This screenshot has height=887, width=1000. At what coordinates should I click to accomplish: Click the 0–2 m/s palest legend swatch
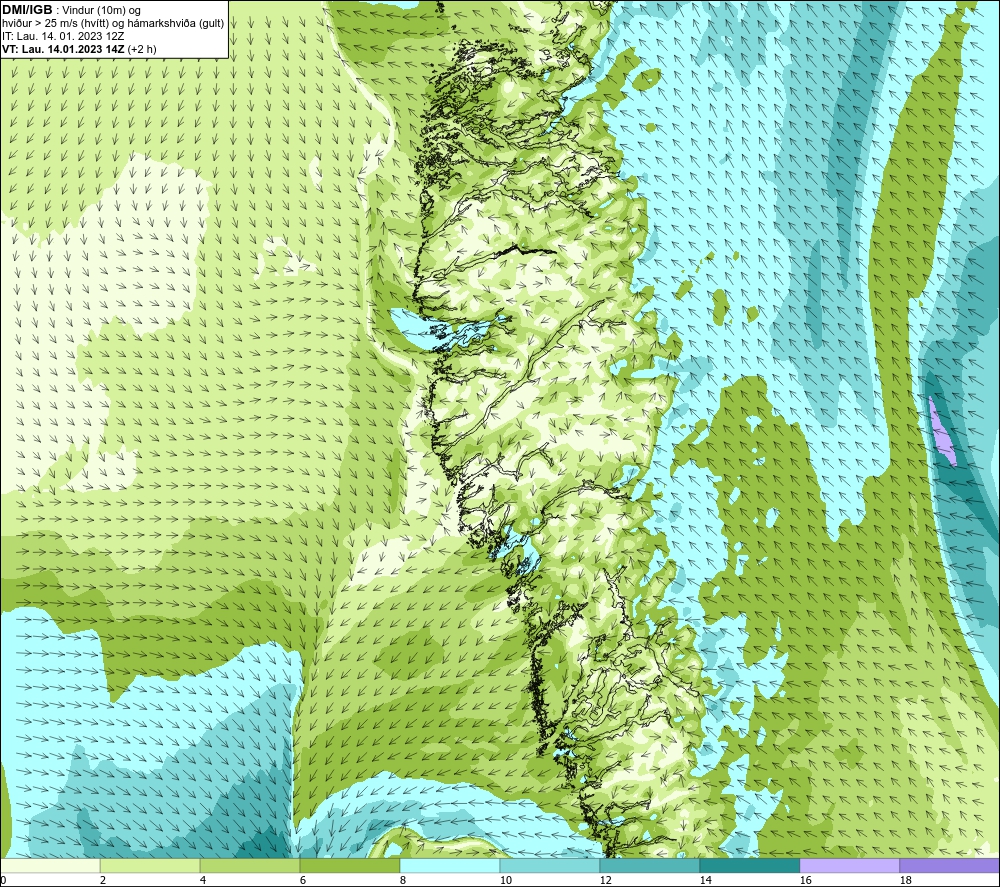click(50, 865)
